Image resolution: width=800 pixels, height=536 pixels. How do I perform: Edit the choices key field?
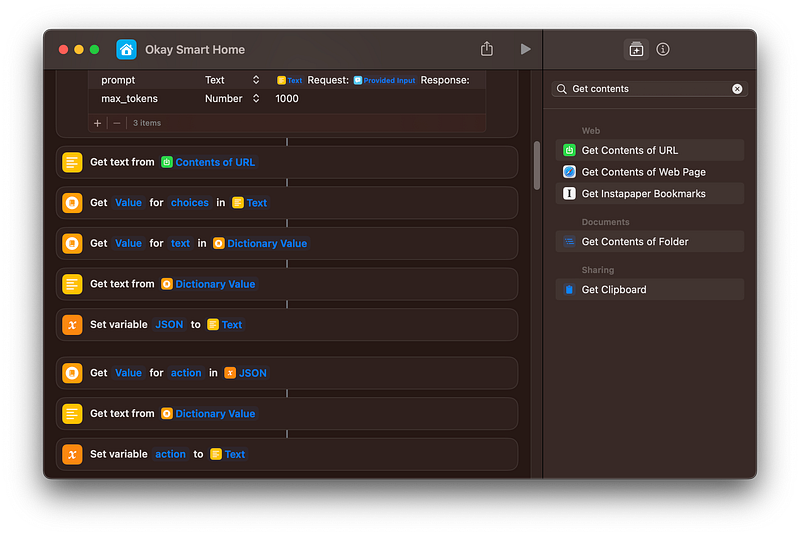pos(189,203)
